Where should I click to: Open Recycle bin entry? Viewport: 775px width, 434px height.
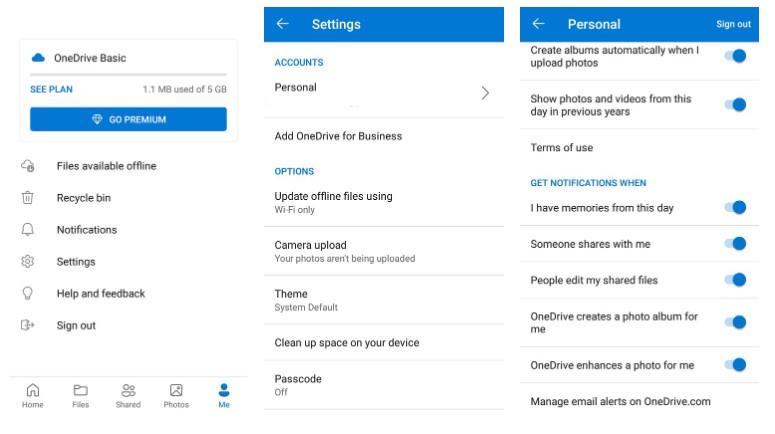coord(84,198)
